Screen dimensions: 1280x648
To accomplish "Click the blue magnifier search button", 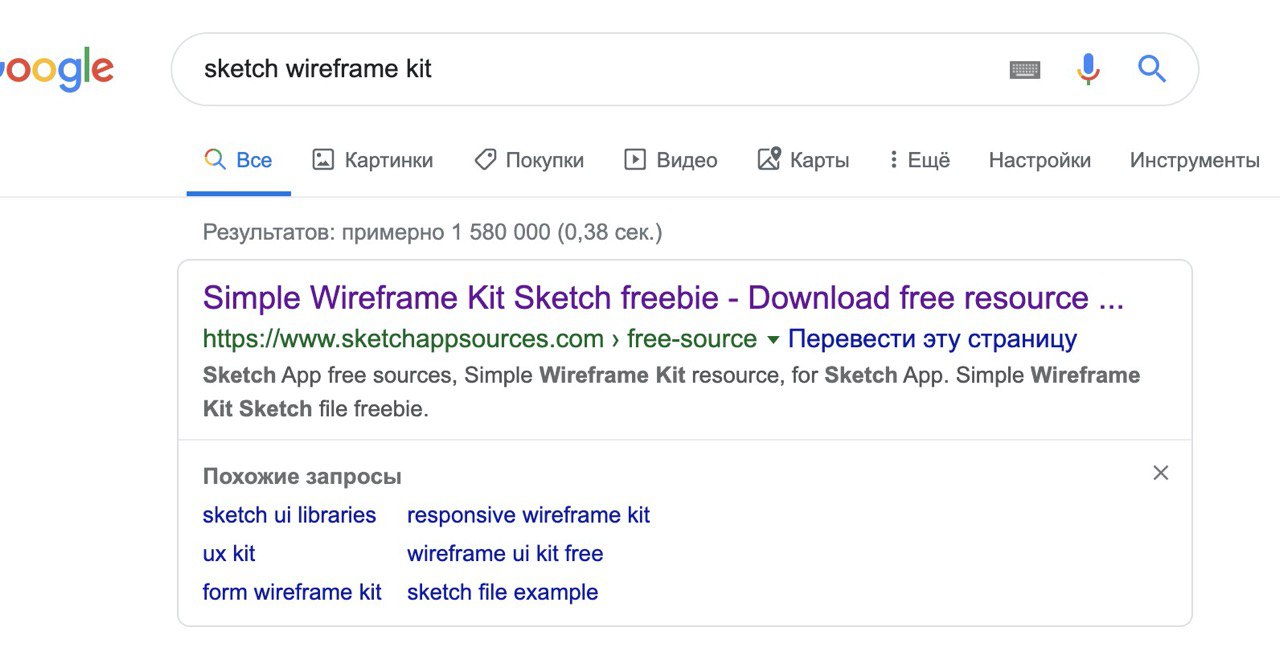I will click(x=1152, y=69).
